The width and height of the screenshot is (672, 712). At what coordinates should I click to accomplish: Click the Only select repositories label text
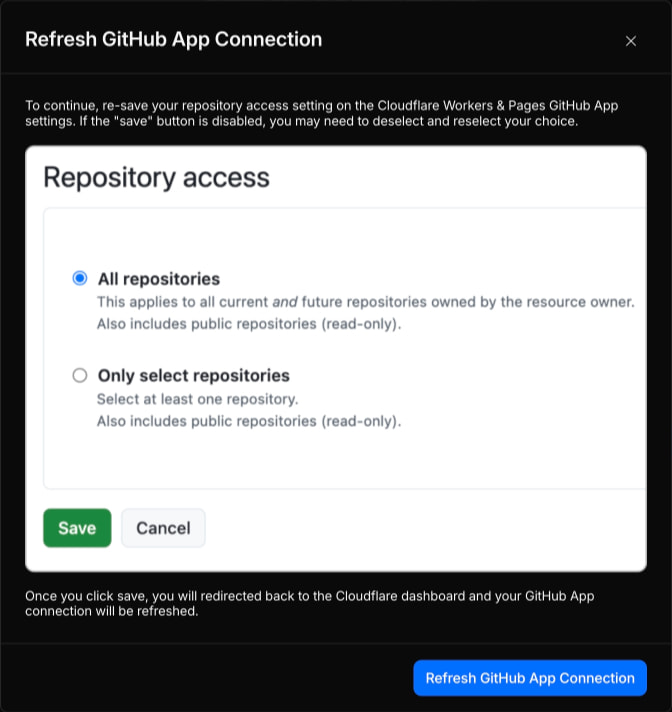(193, 376)
